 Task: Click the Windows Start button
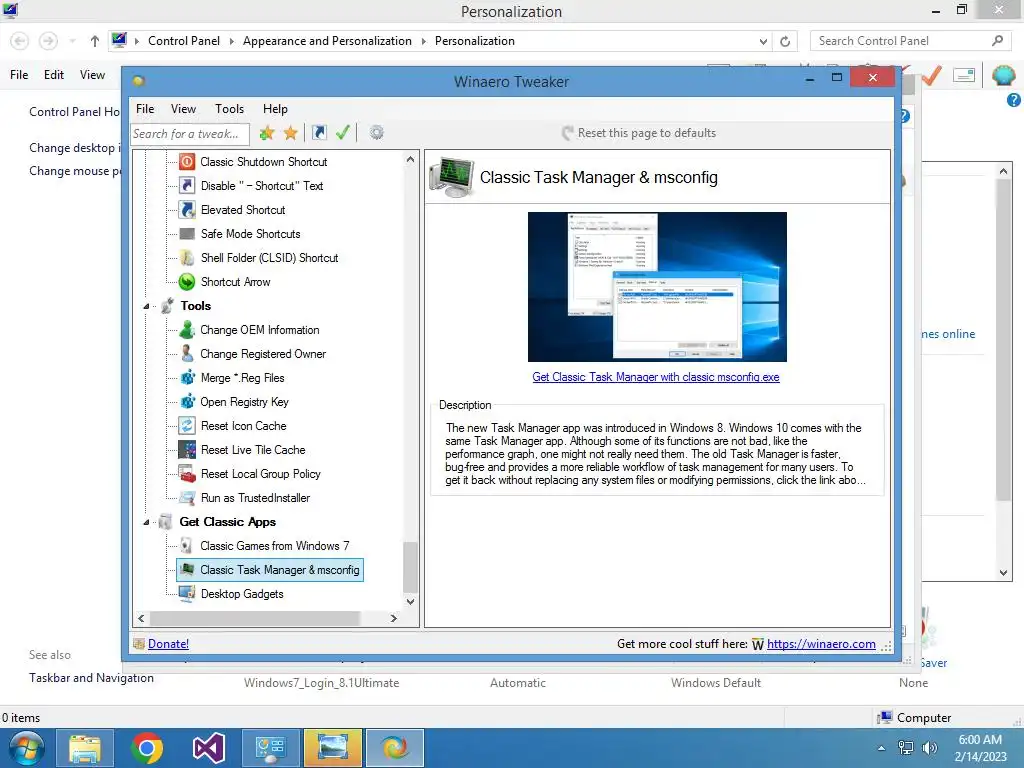[27, 748]
